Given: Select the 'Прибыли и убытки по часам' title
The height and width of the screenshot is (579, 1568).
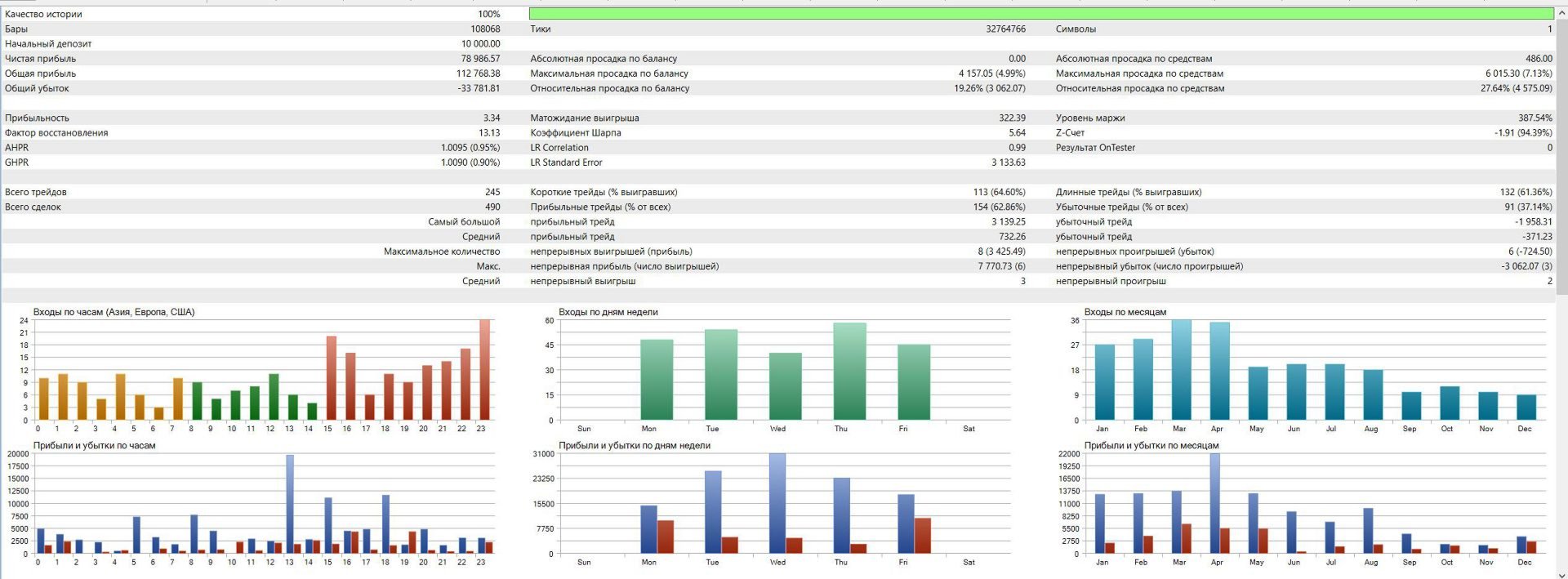Looking at the screenshot, I should (x=94, y=446).
